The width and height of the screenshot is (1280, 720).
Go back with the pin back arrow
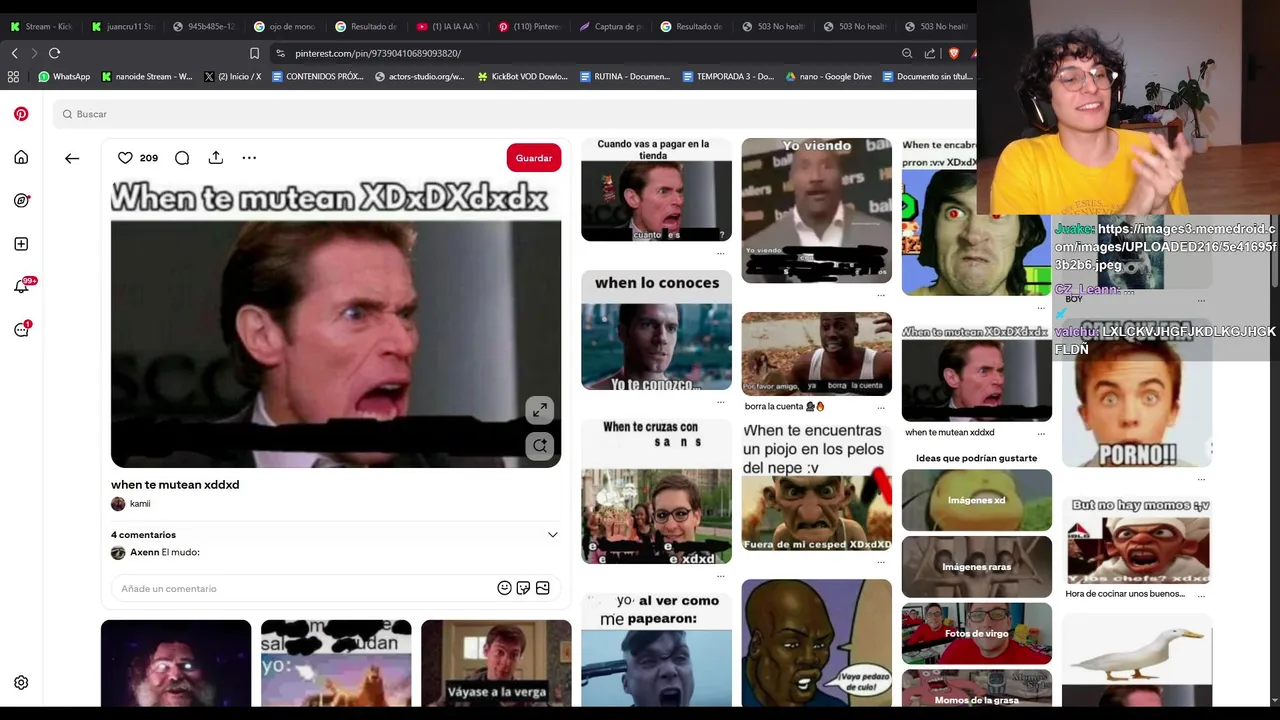(x=72, y=158)
